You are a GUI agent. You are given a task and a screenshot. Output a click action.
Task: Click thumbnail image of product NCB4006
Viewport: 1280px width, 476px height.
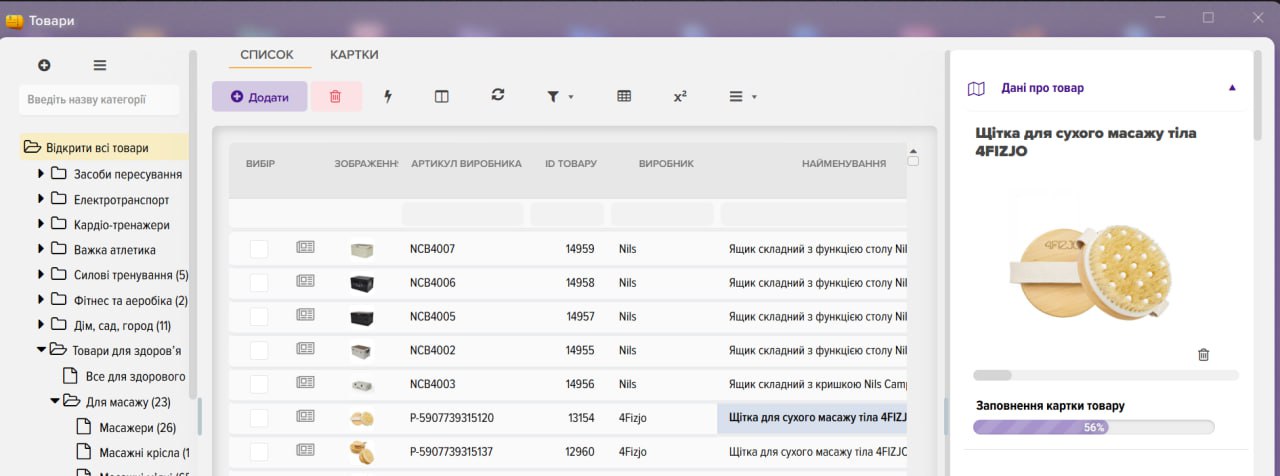(x=362, y=283)
